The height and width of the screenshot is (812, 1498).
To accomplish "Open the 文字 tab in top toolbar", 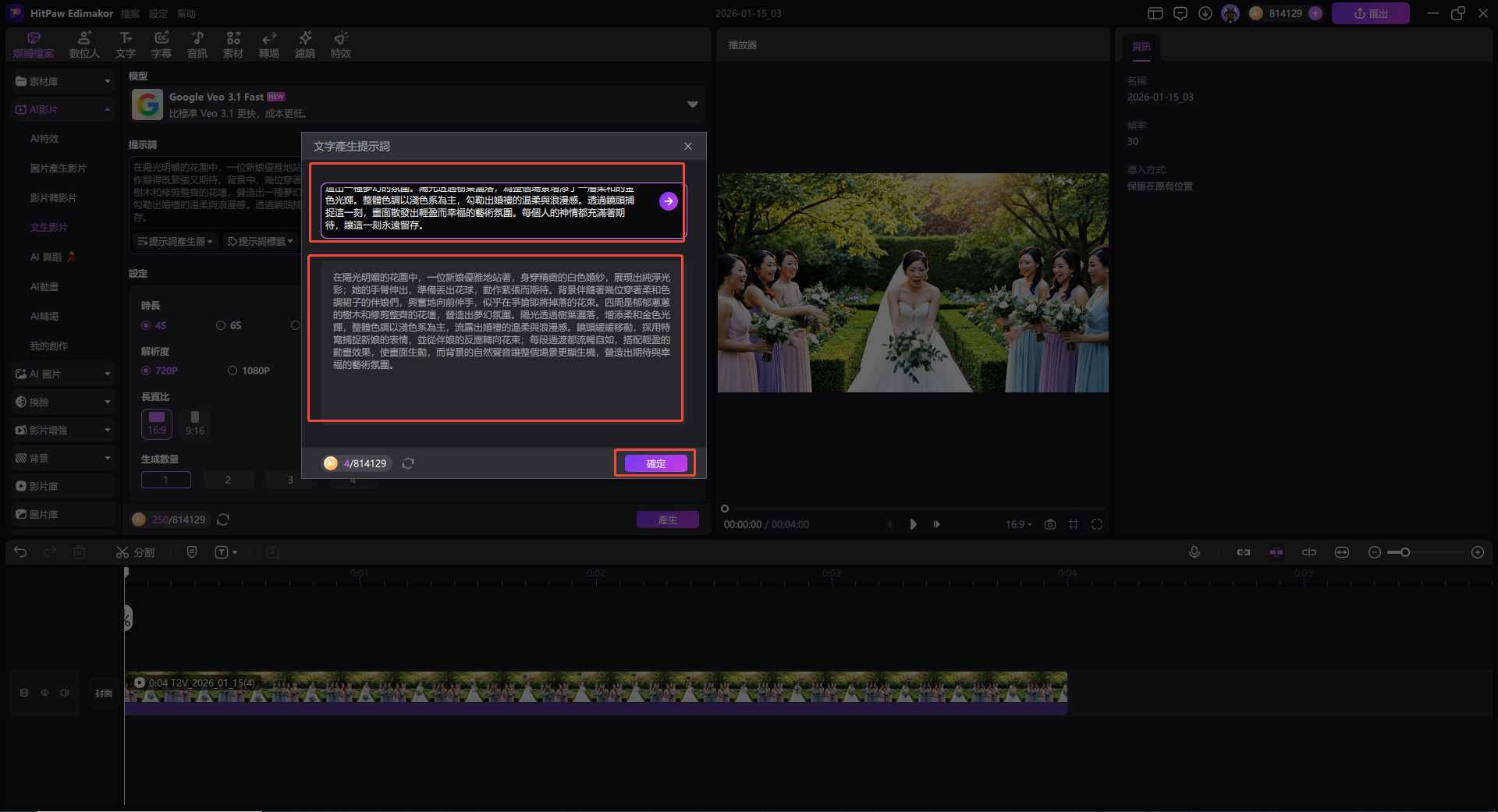I will click(x=125, y=44).
